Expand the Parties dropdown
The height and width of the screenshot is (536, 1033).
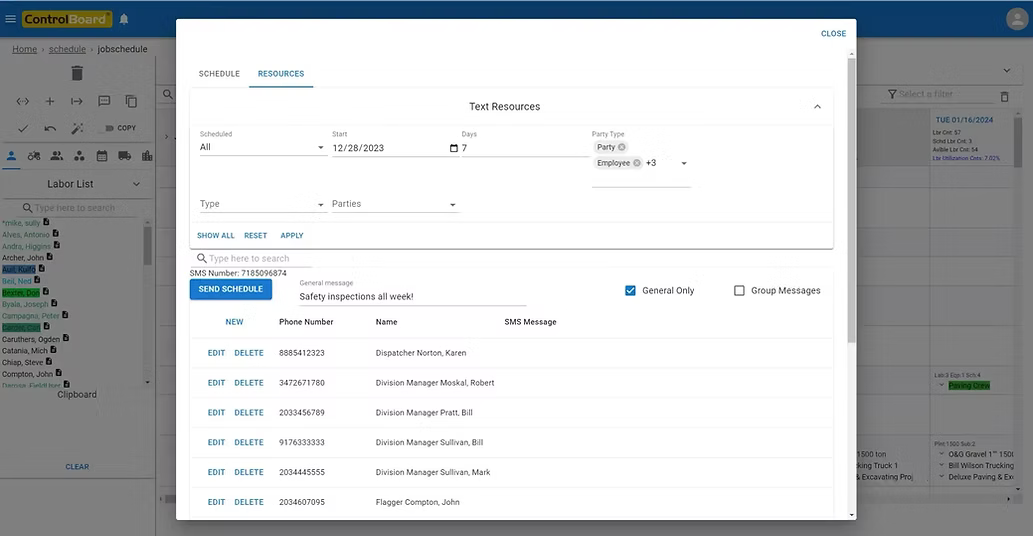pyautogui.click(x=395, y=205)
